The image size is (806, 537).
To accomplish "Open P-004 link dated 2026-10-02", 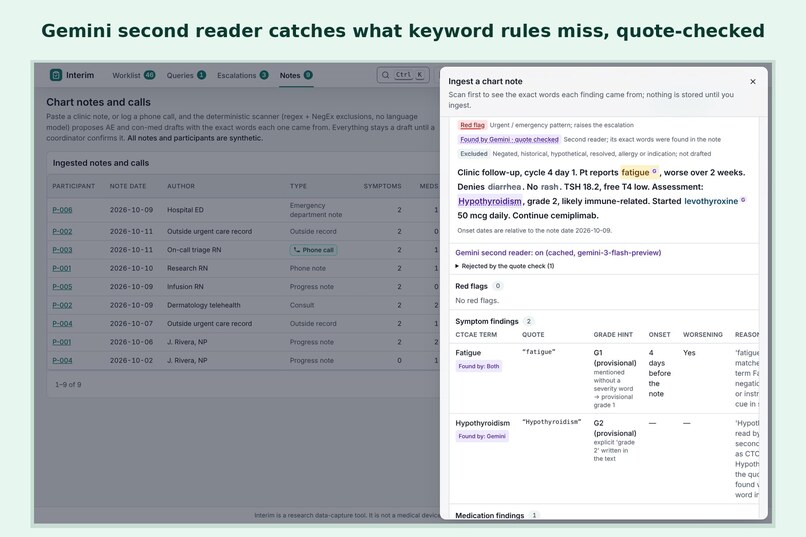I will (62, 361).
